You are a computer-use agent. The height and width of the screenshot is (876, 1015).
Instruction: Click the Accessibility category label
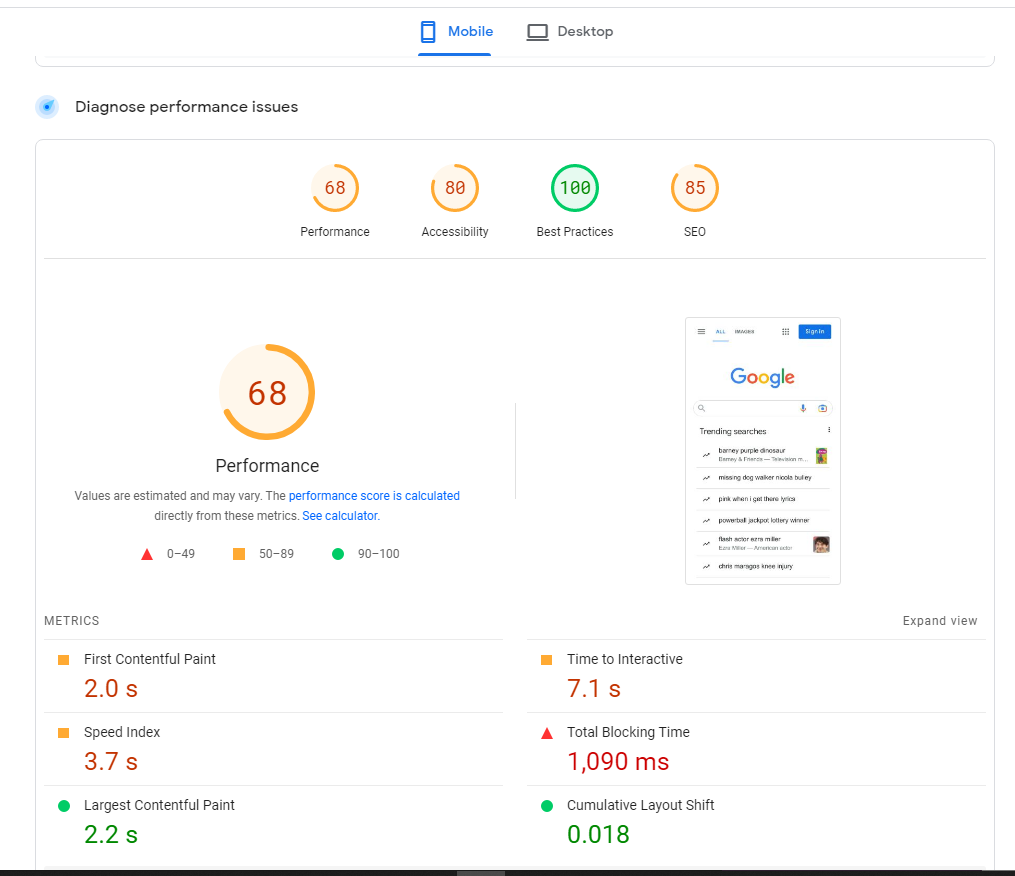point(455,232)
